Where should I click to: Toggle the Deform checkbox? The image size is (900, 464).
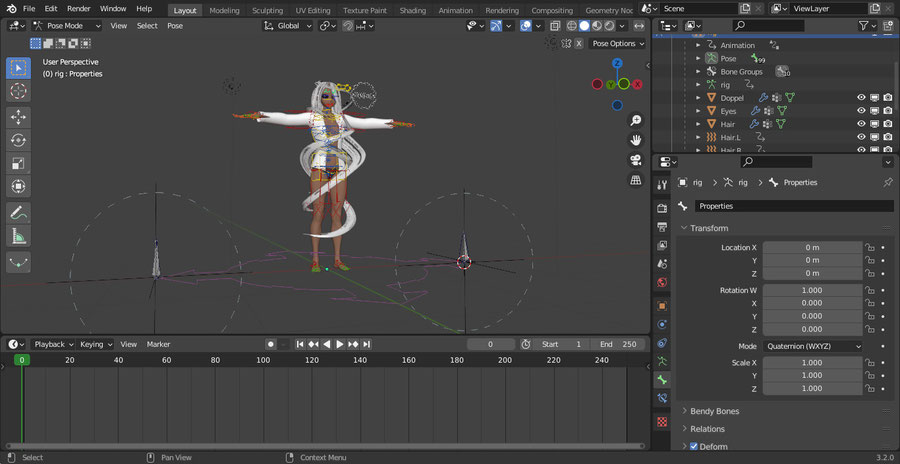pos(693,446)
